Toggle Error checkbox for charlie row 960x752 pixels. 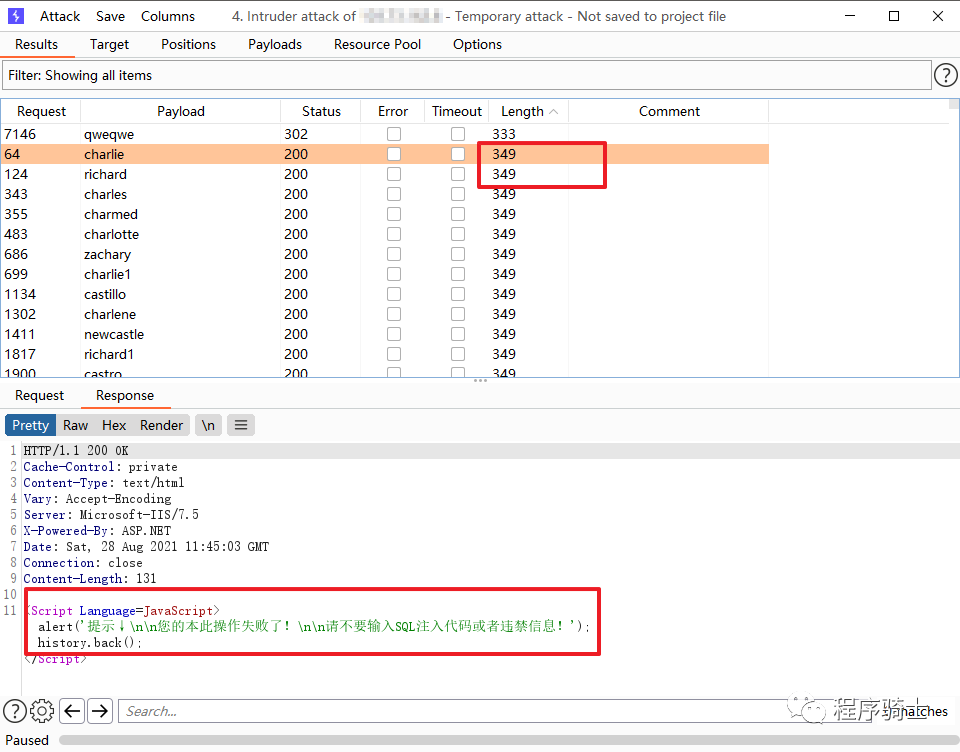point(394,154)
